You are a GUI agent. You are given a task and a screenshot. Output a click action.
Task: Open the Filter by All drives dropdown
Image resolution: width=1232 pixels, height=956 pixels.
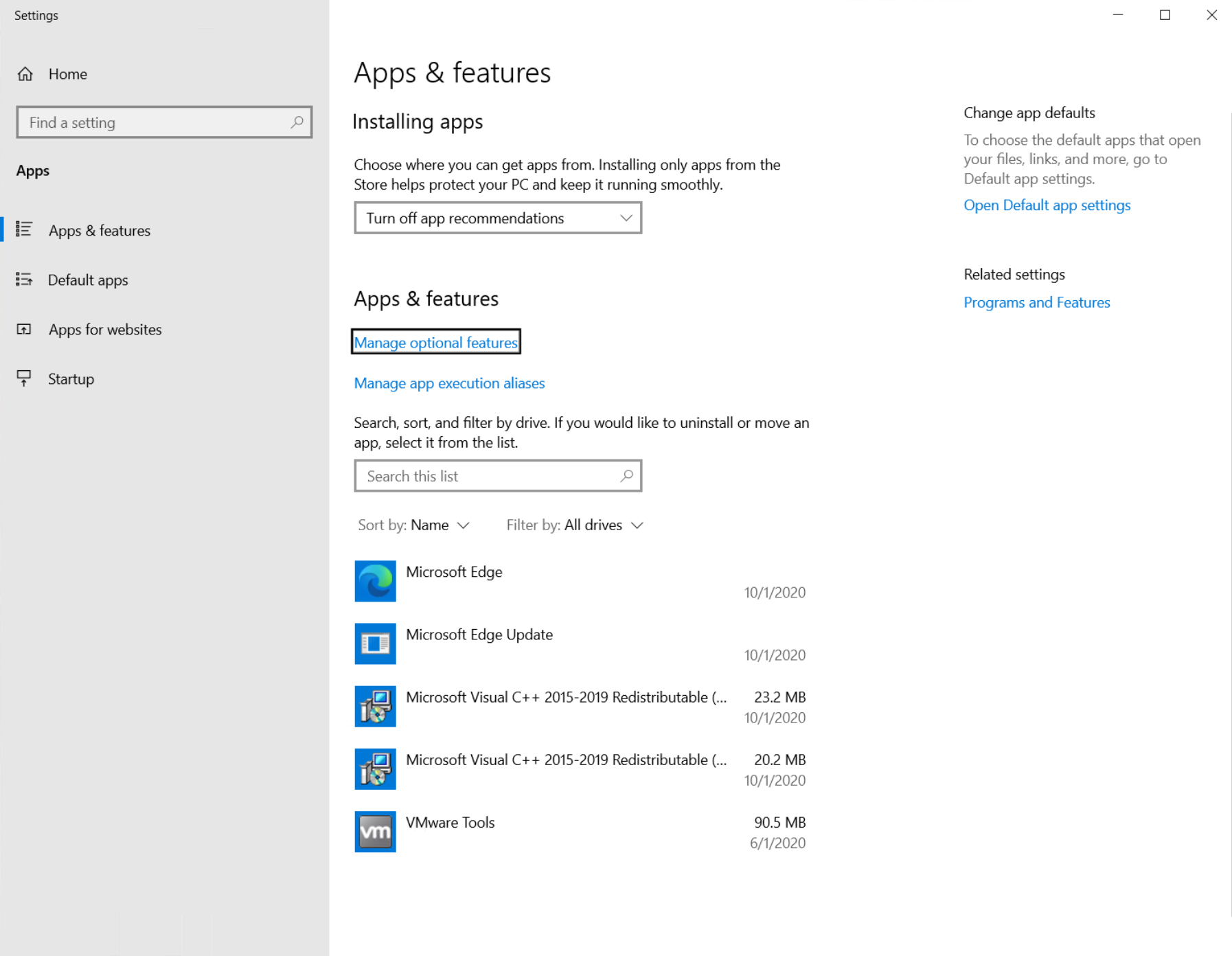coord(575,525)
